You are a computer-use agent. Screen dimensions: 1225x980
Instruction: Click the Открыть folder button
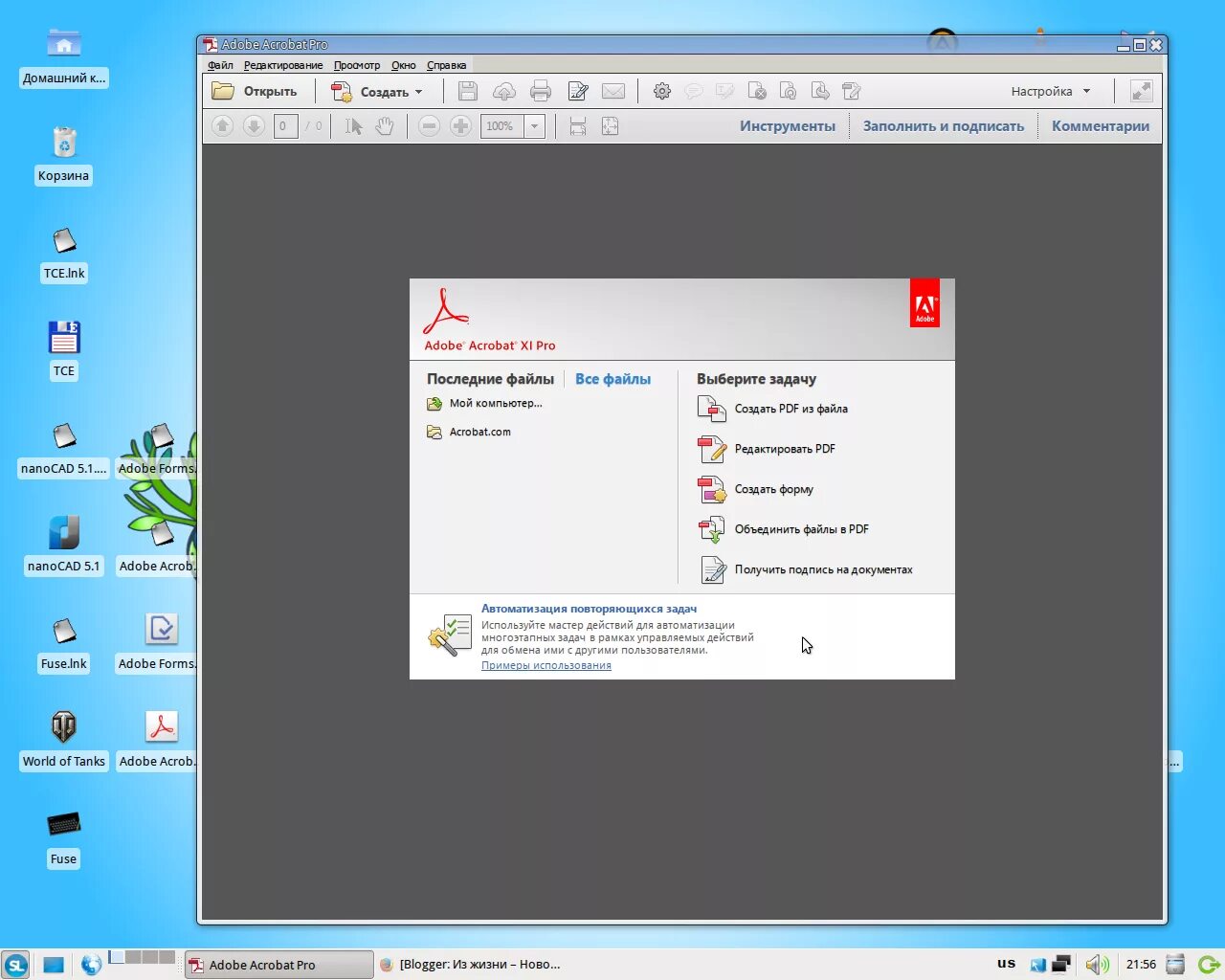(256, 92)
